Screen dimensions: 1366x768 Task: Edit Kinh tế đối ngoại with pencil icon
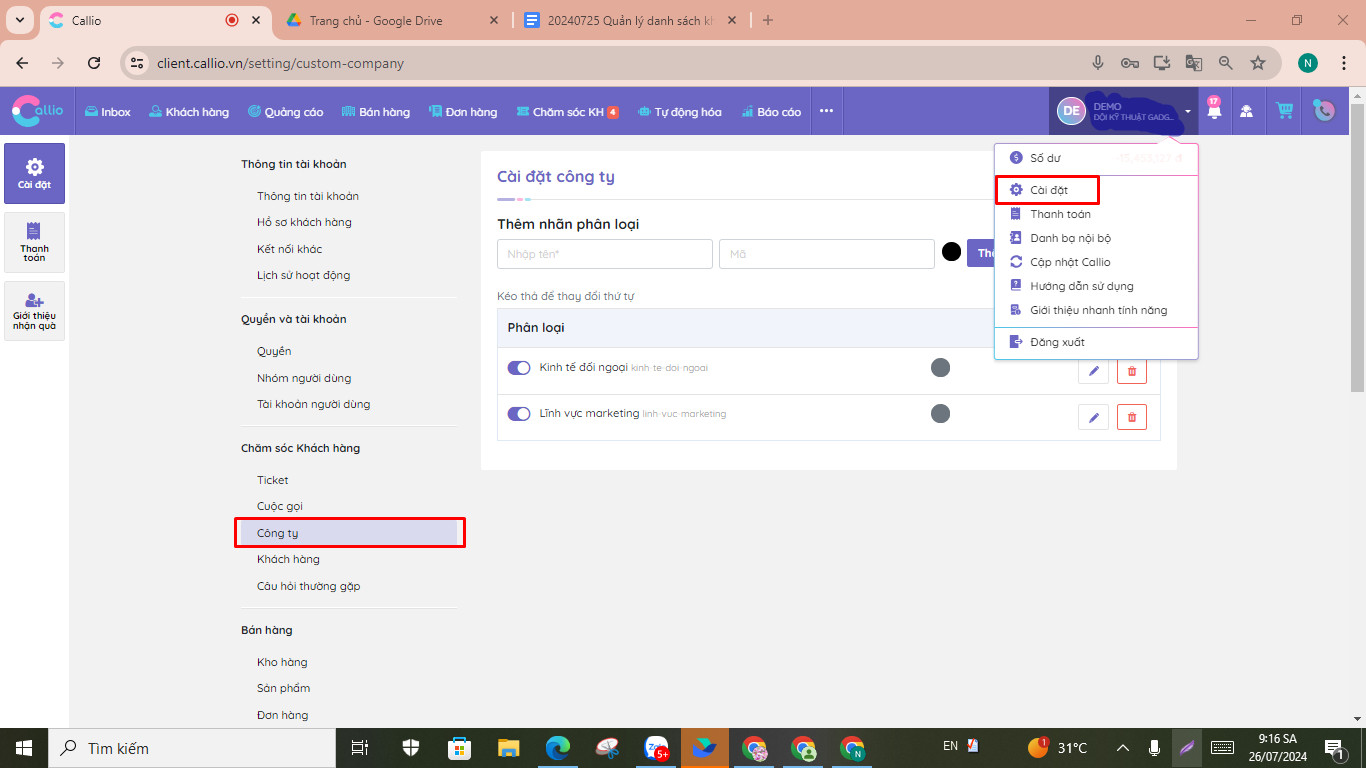pyautogui.click(x=1093, y=371)
